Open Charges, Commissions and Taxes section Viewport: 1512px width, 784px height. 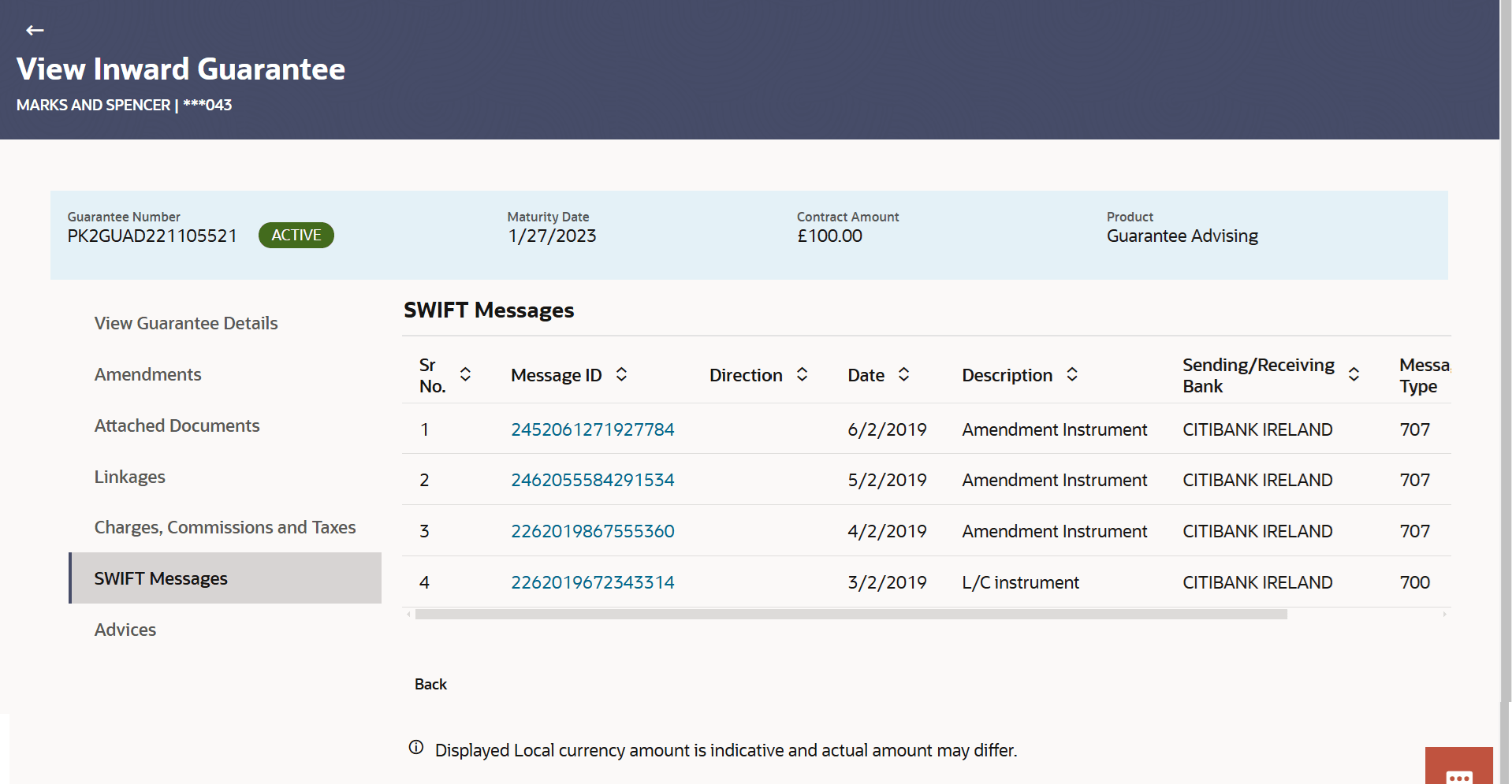(225, 527)
